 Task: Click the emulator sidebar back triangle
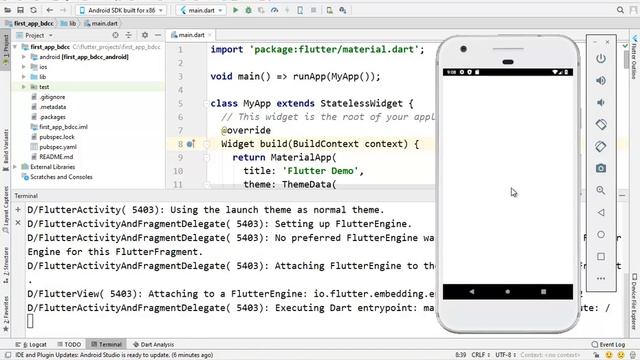[601, 212]
